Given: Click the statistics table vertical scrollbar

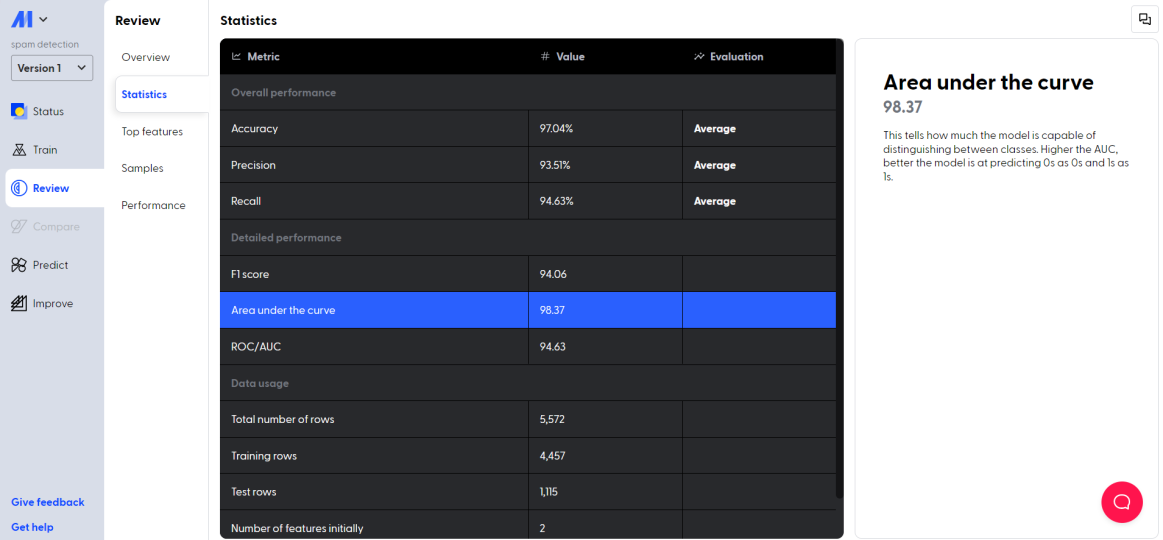Looking at the screenshot, I should click(x=840, y=268).
